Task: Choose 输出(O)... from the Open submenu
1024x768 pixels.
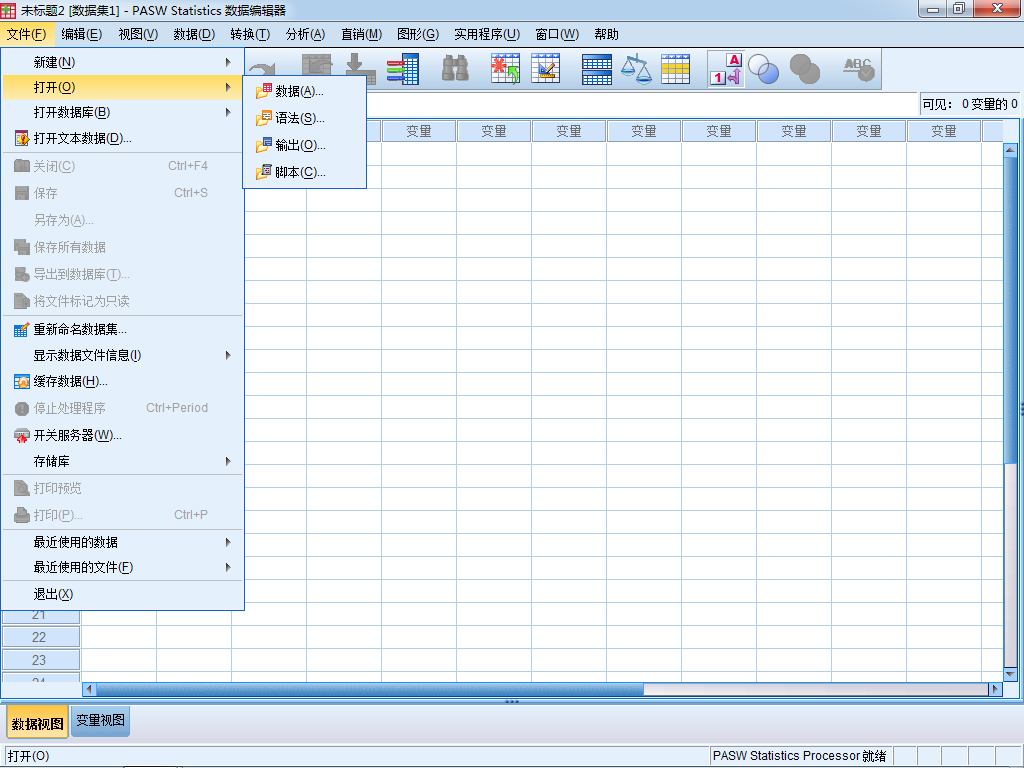Action: (304, 145)
